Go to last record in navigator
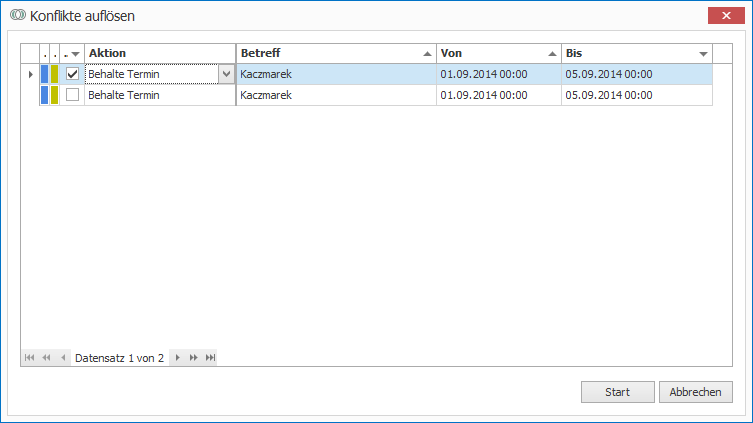The width and height of the screenshot is (753, 423). click(x=210, y=357)
